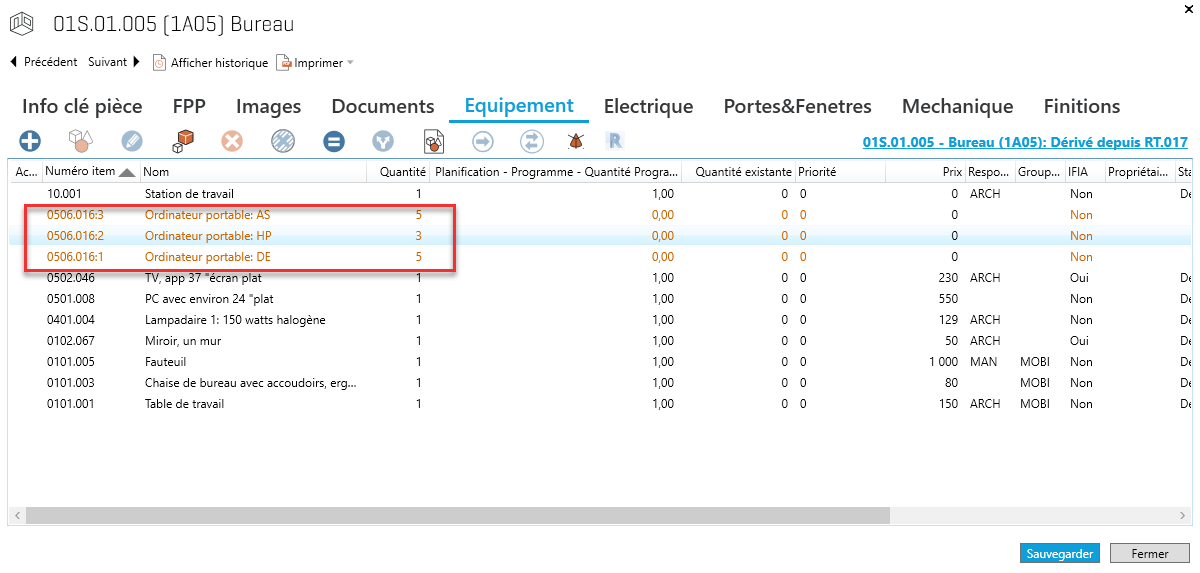The image size is (1200, 573).
Task: Click the pencil edit icon in toolbar
Action: 132,141
